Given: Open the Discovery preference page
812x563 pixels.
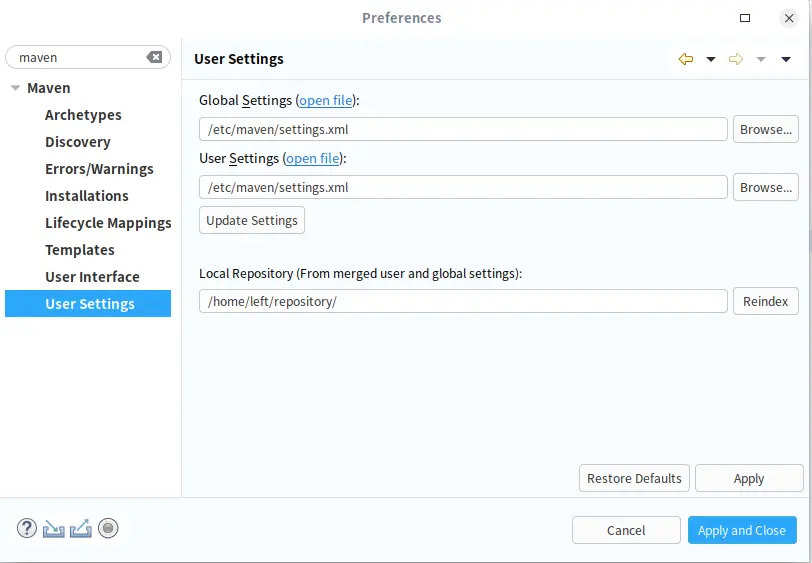Looking at the screenshot, I should (x=78, y=142).
